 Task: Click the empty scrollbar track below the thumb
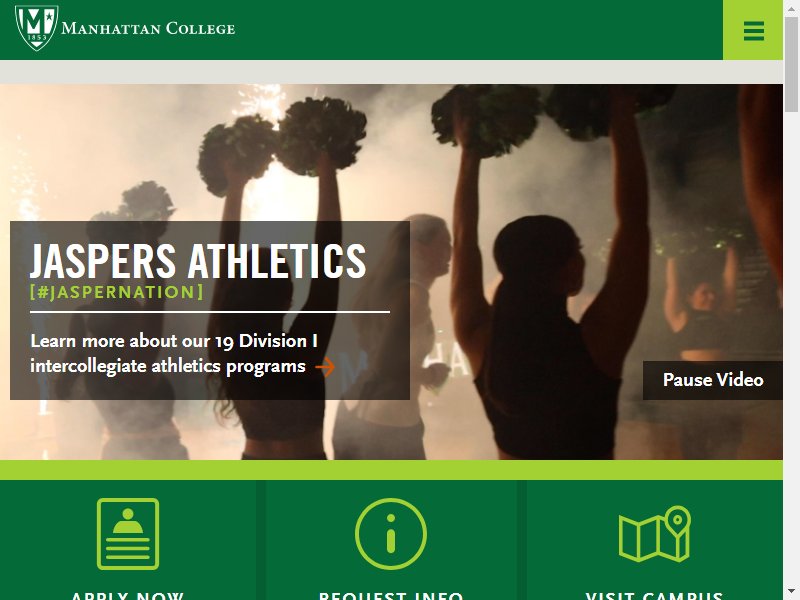[791, 347]
